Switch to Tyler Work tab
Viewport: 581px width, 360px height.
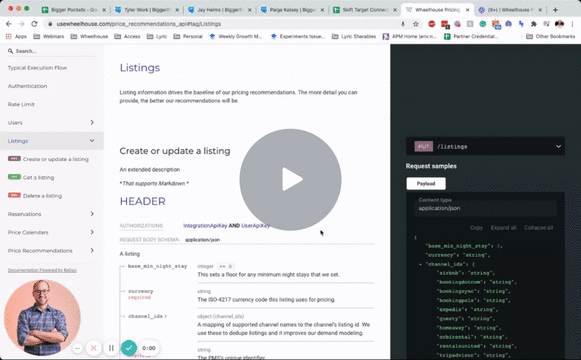point(147,10)
